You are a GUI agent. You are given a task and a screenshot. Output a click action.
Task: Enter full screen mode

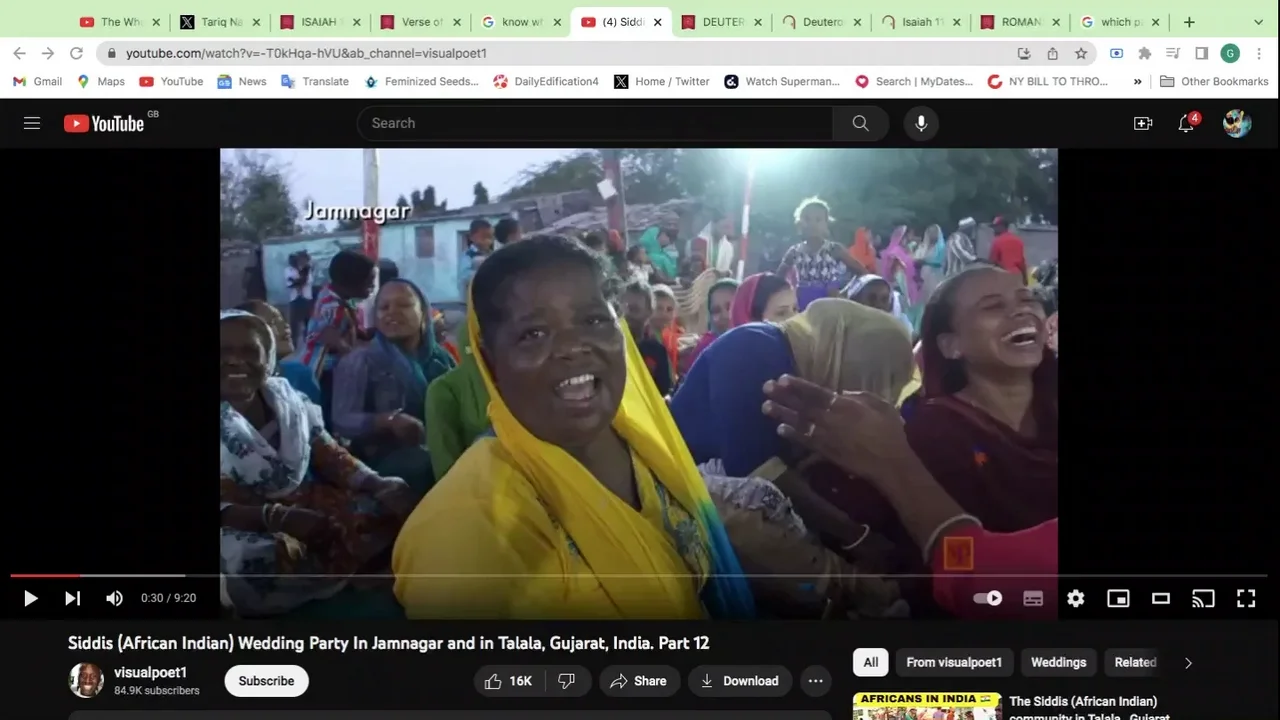[x=1246, y=598]
